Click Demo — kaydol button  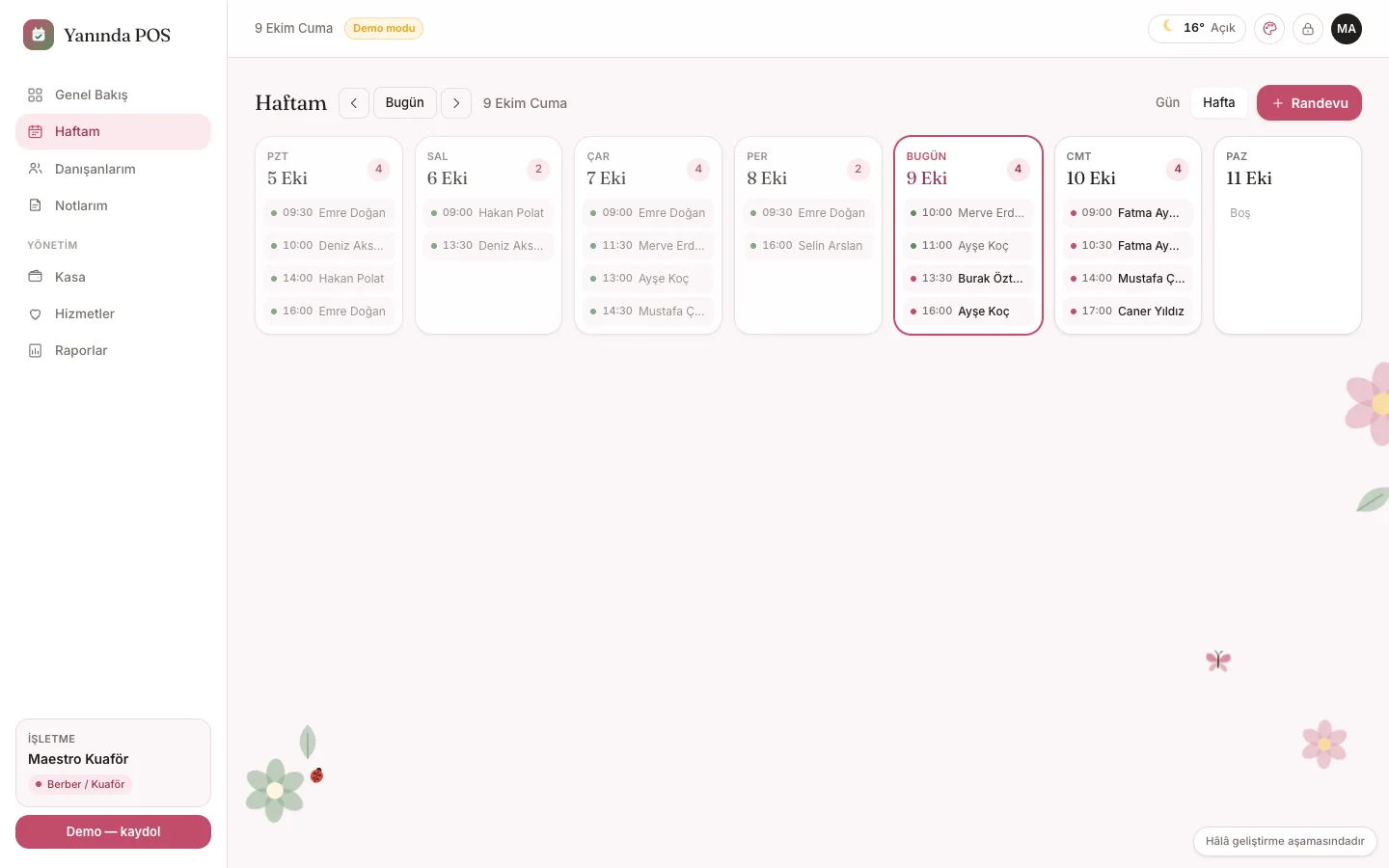[x=113, y=831]
